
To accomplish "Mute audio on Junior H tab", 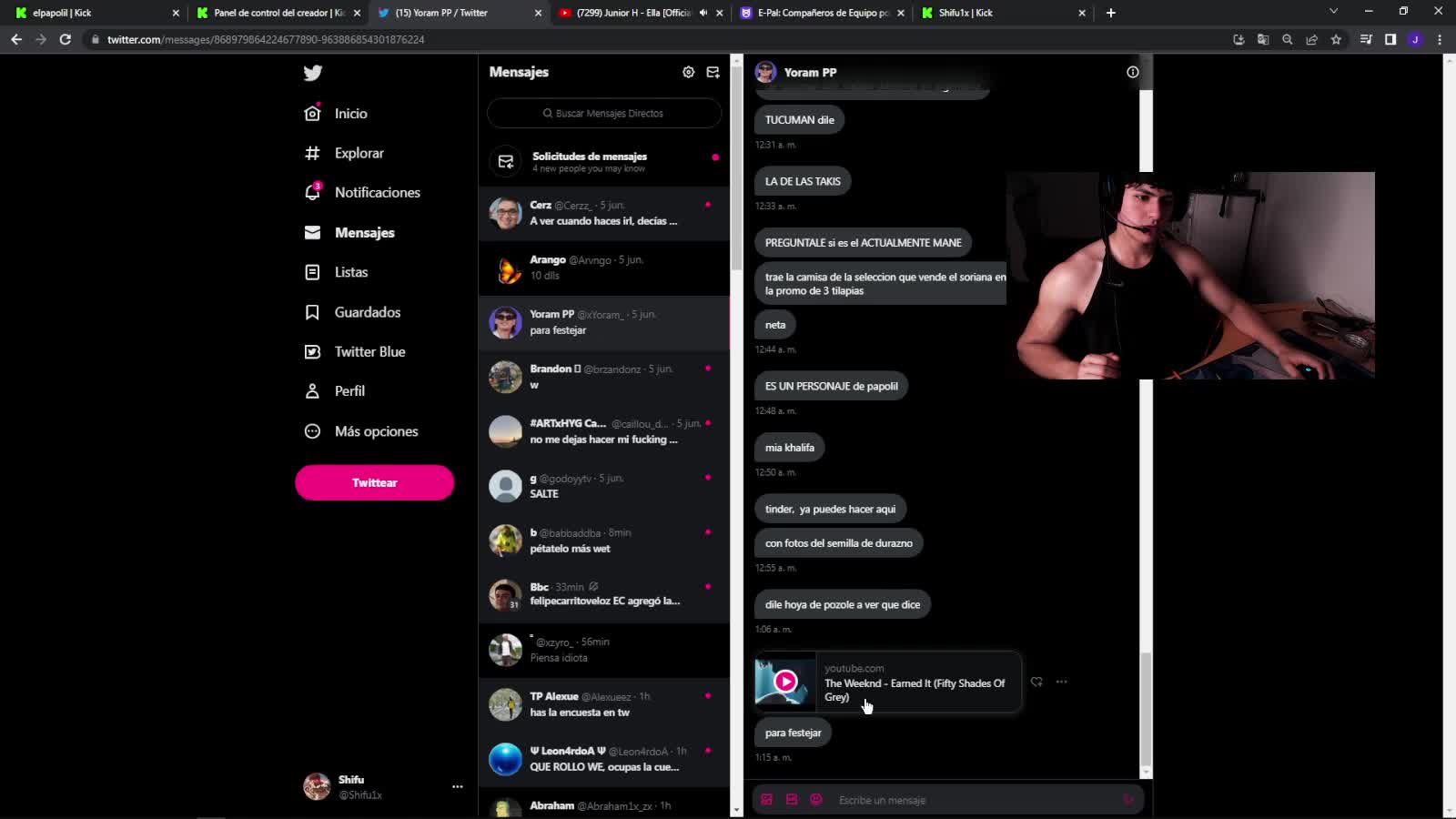I will point(703,13).
